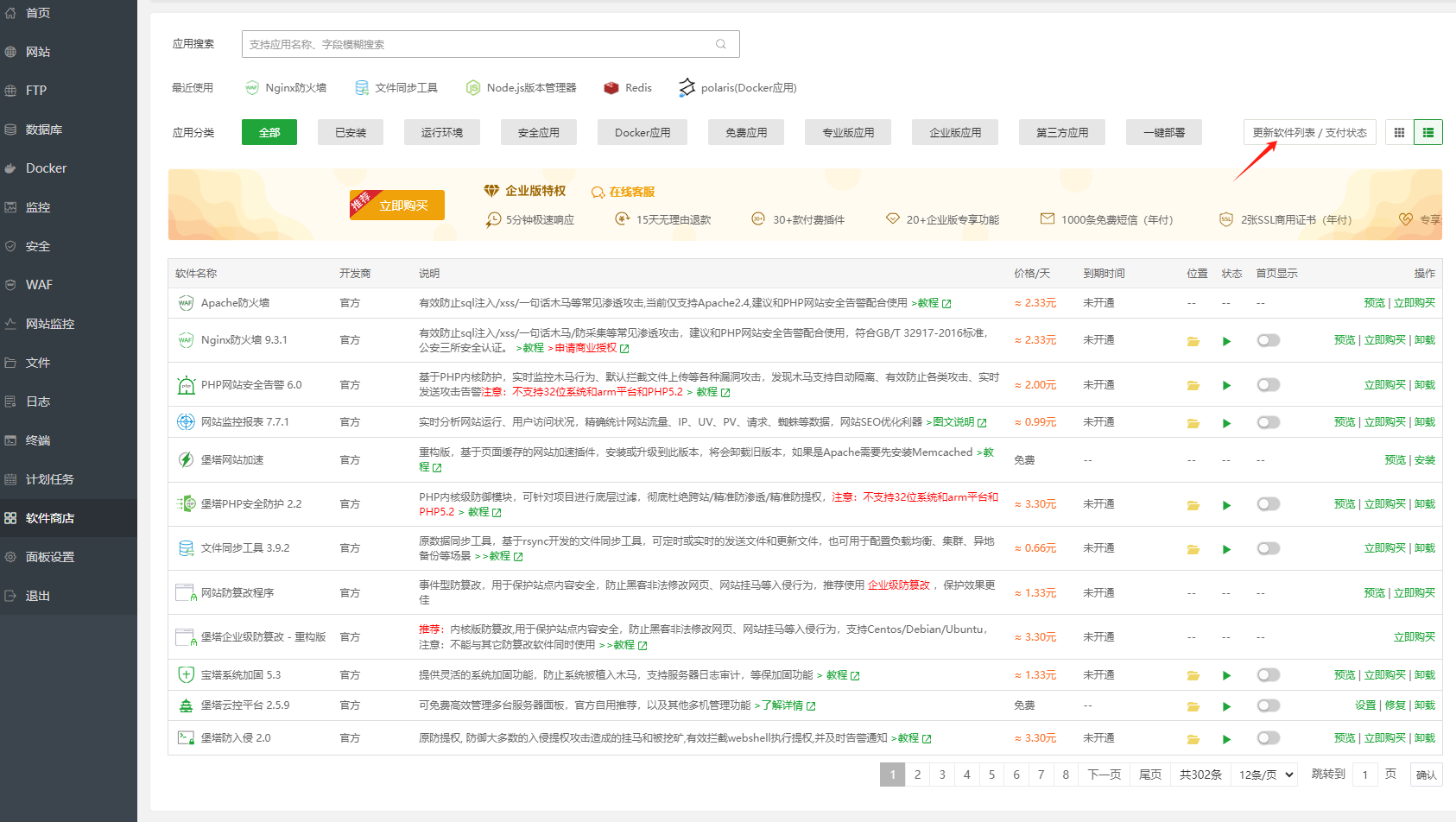Viewport: 1456px width, 822px height.
Task: Click 退出 in the sidebar
Action: (68, 596)
